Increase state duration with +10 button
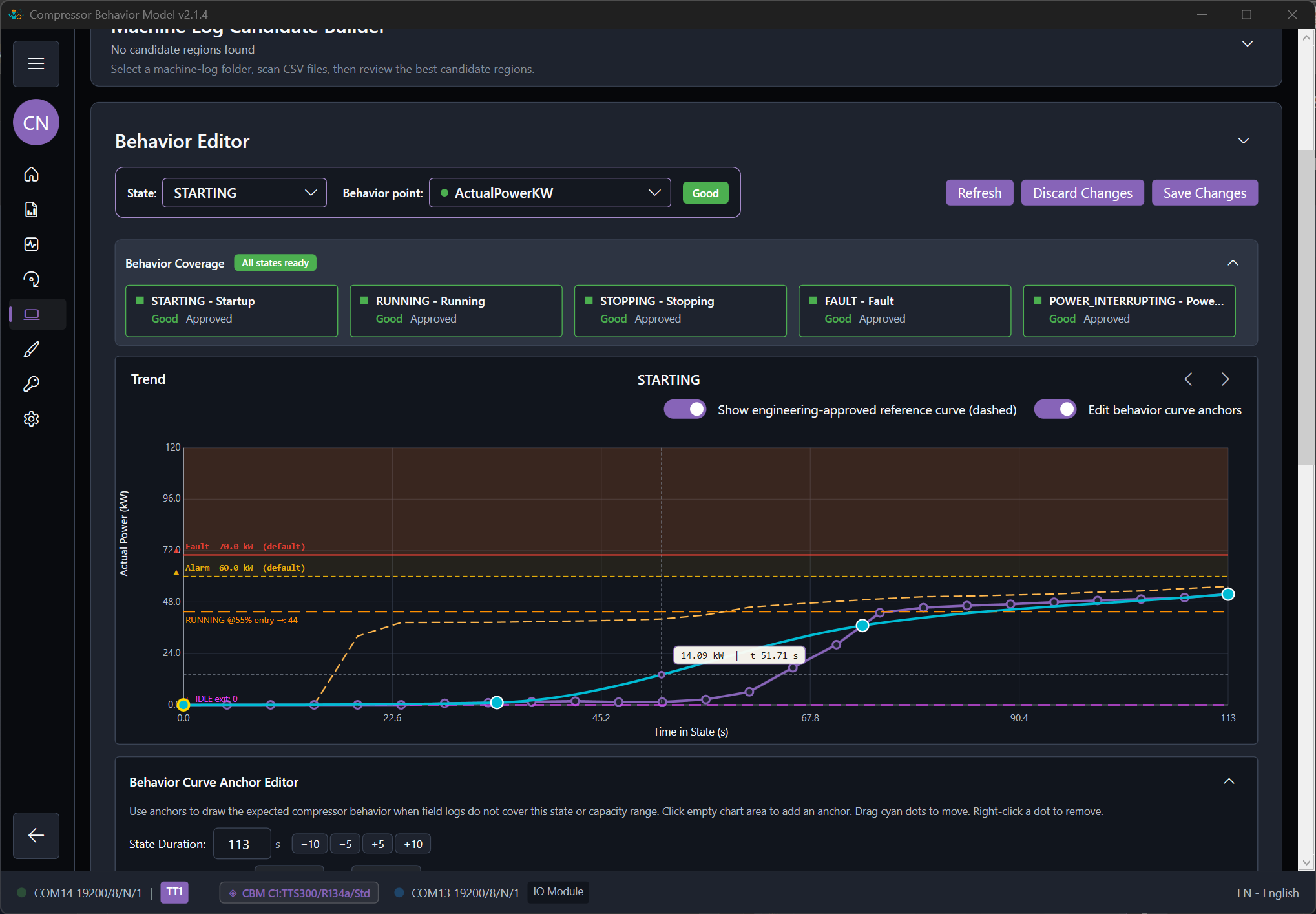Screen dimensions: 1316x914 click(413, 844)
